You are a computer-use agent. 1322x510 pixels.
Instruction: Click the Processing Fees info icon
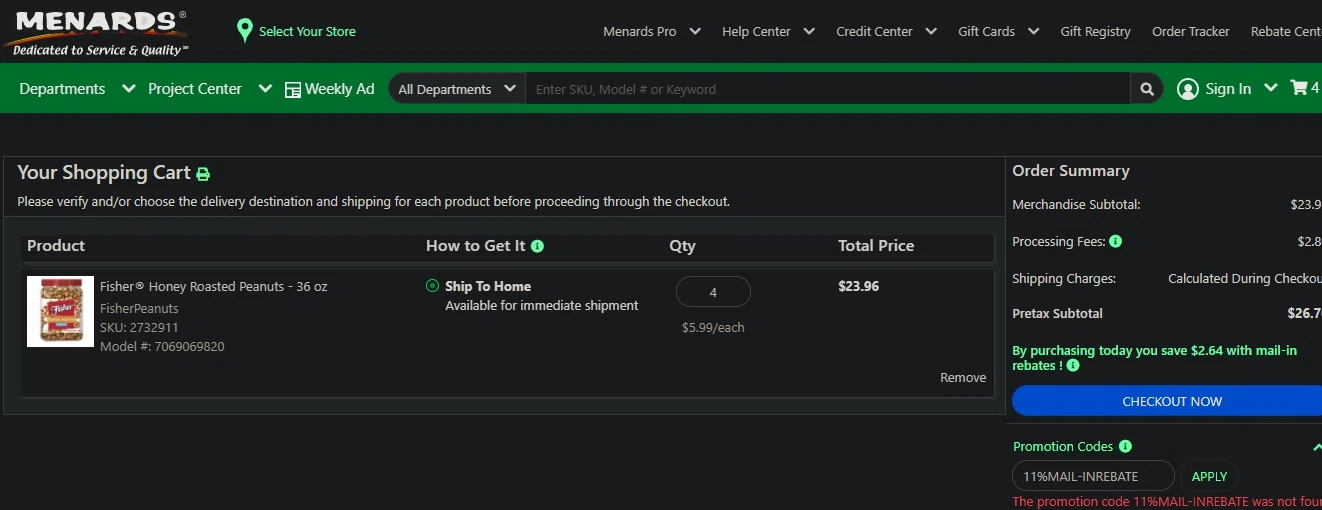pos(1115,241)
